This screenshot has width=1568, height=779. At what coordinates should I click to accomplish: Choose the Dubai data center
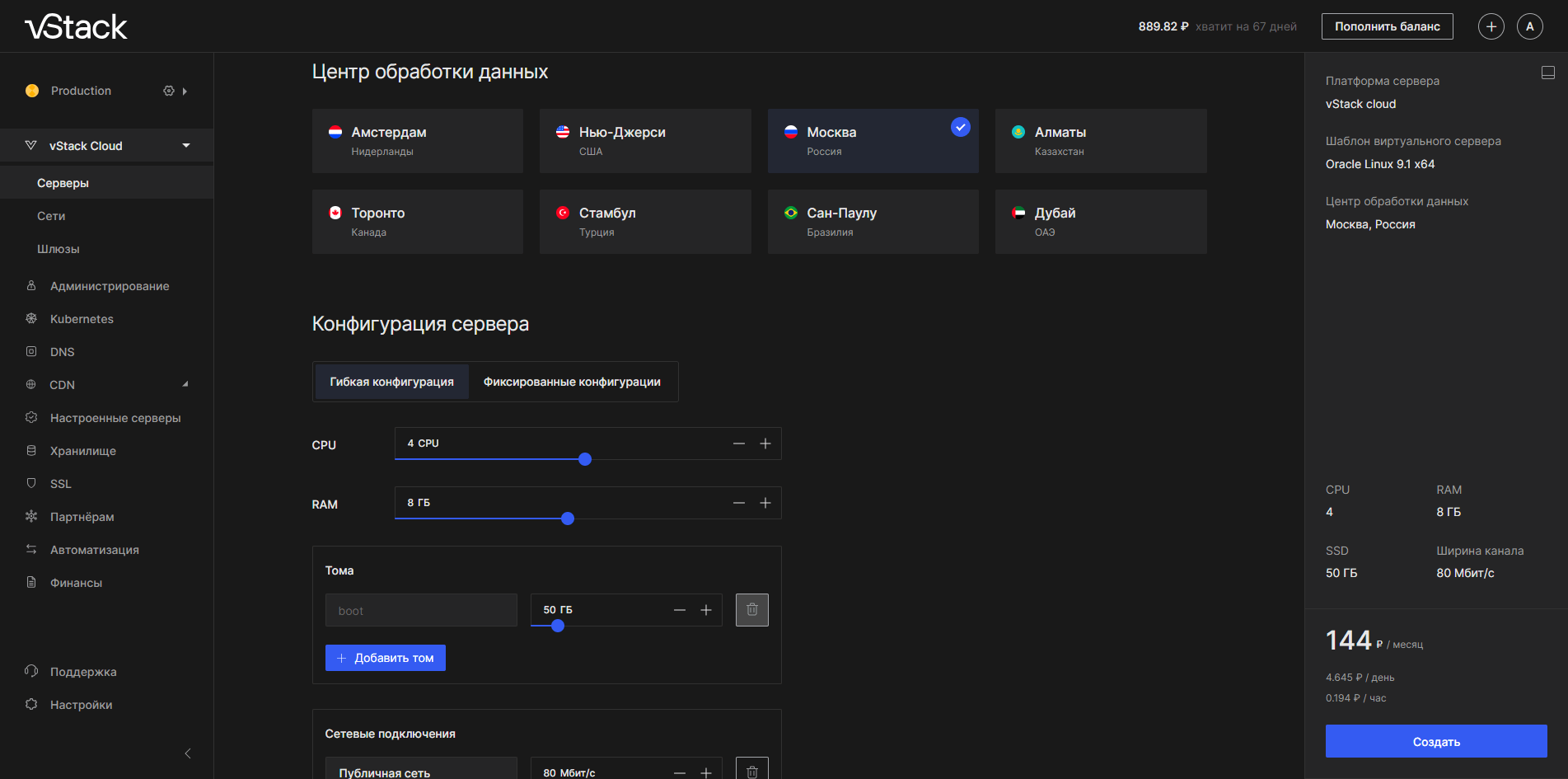(x=1100, y=222)
